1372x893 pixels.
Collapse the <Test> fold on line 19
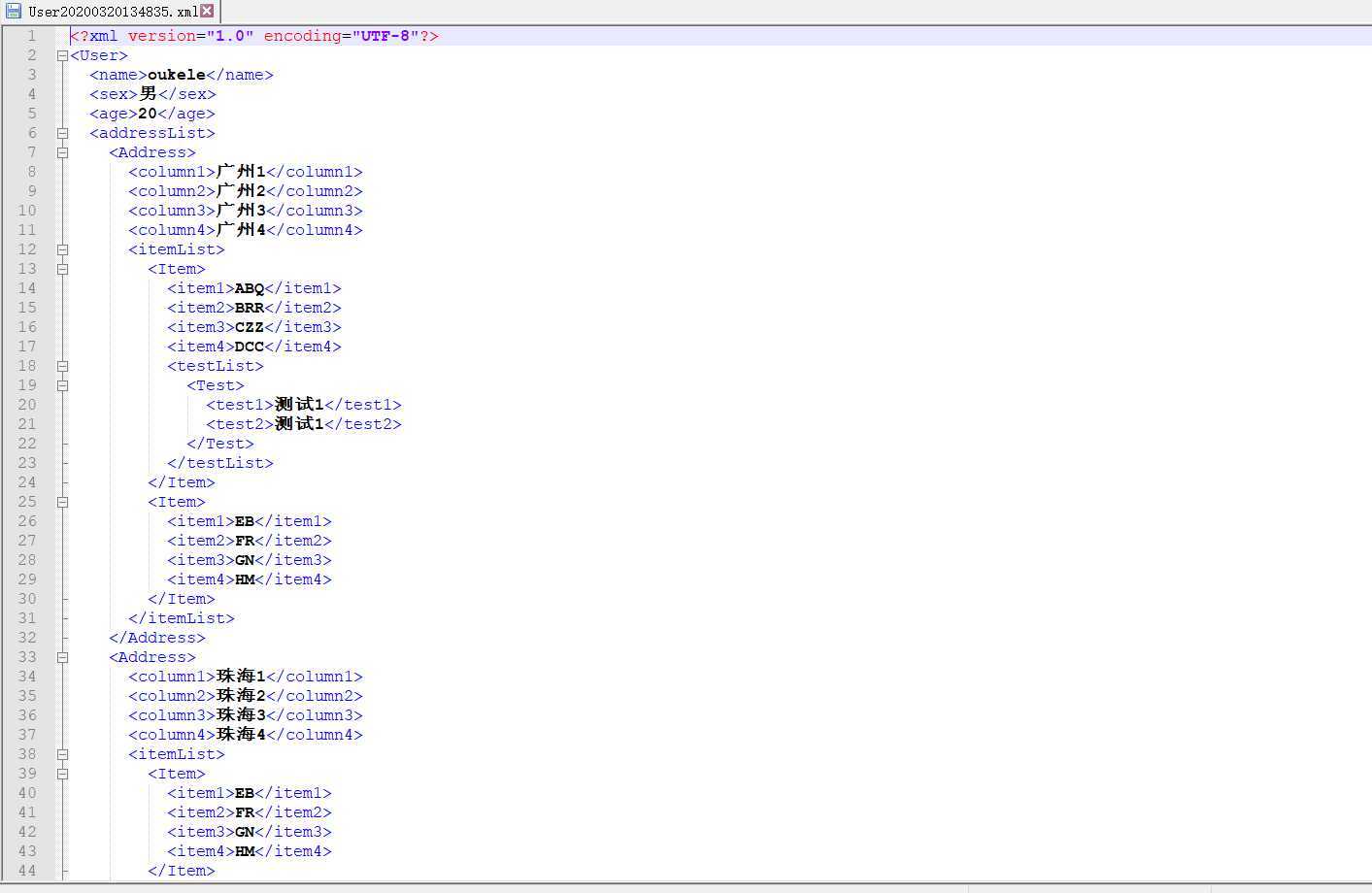(x=62, y=385)
